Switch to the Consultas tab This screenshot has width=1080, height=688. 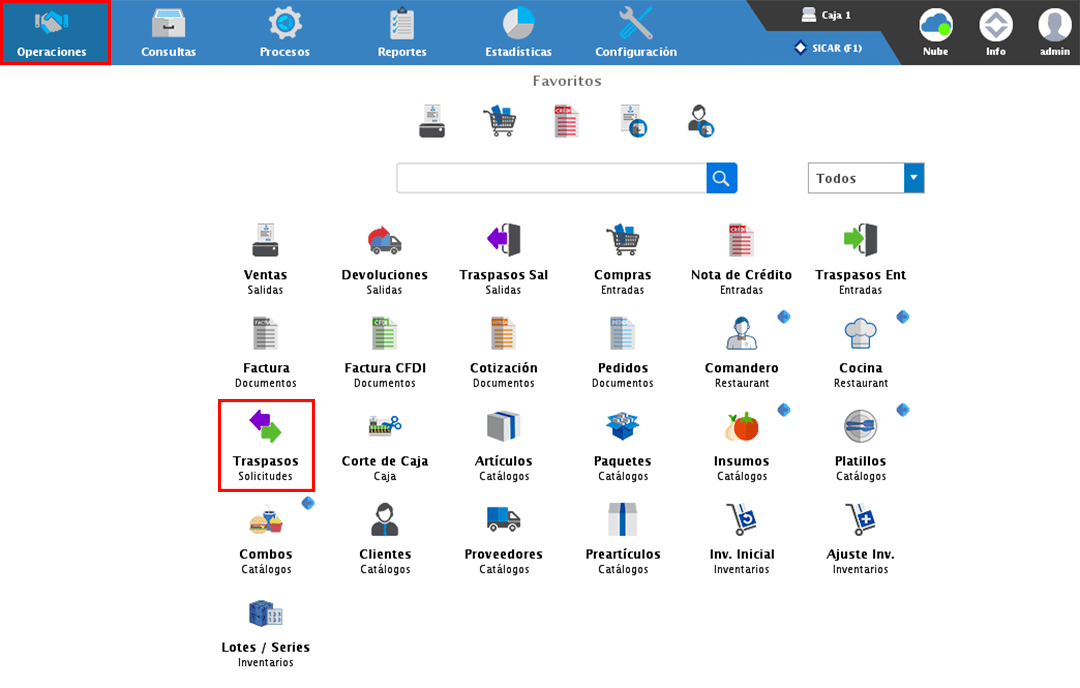click(x=168, y=33)
